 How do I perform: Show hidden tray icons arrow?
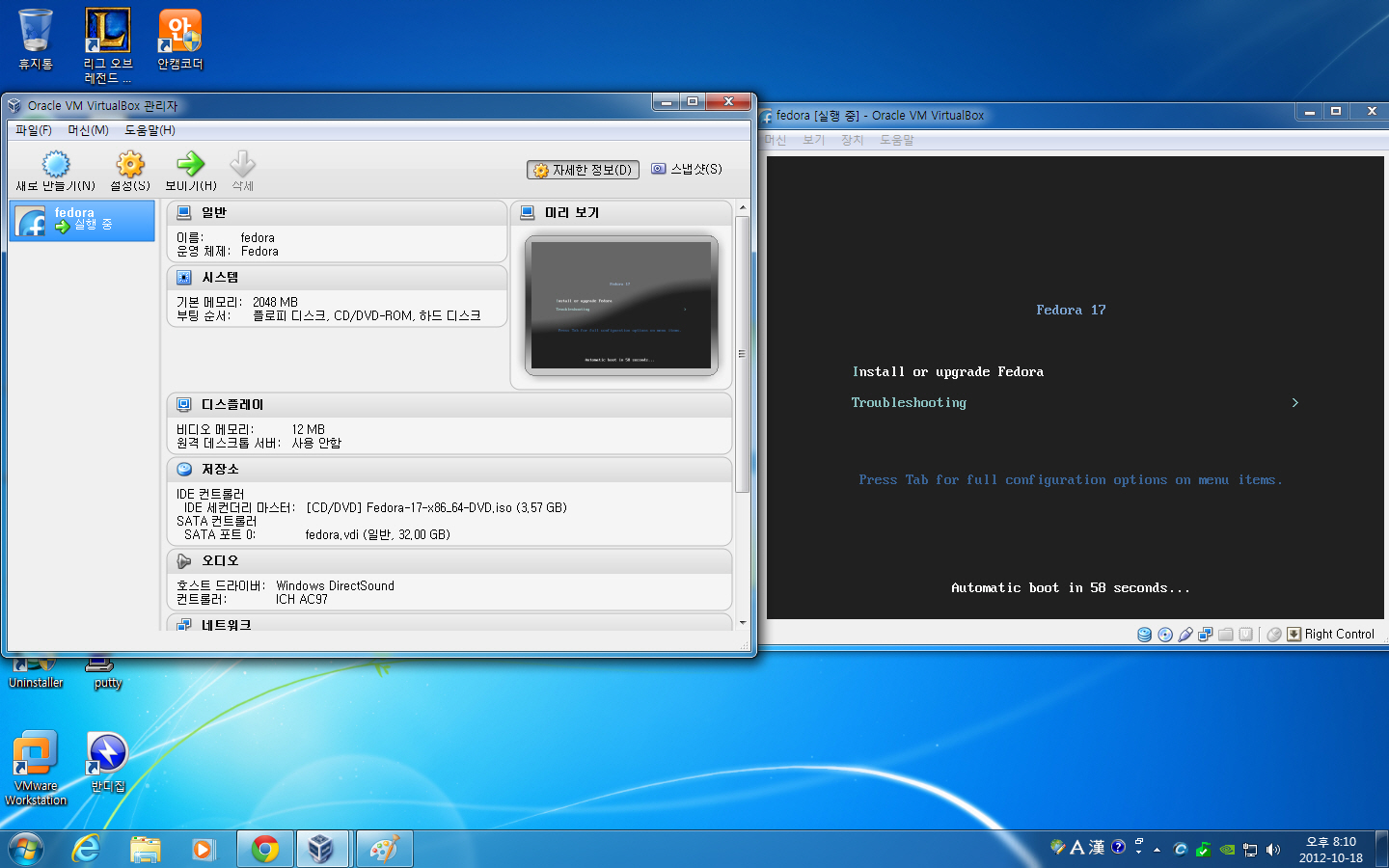[x=1157, y=850]
